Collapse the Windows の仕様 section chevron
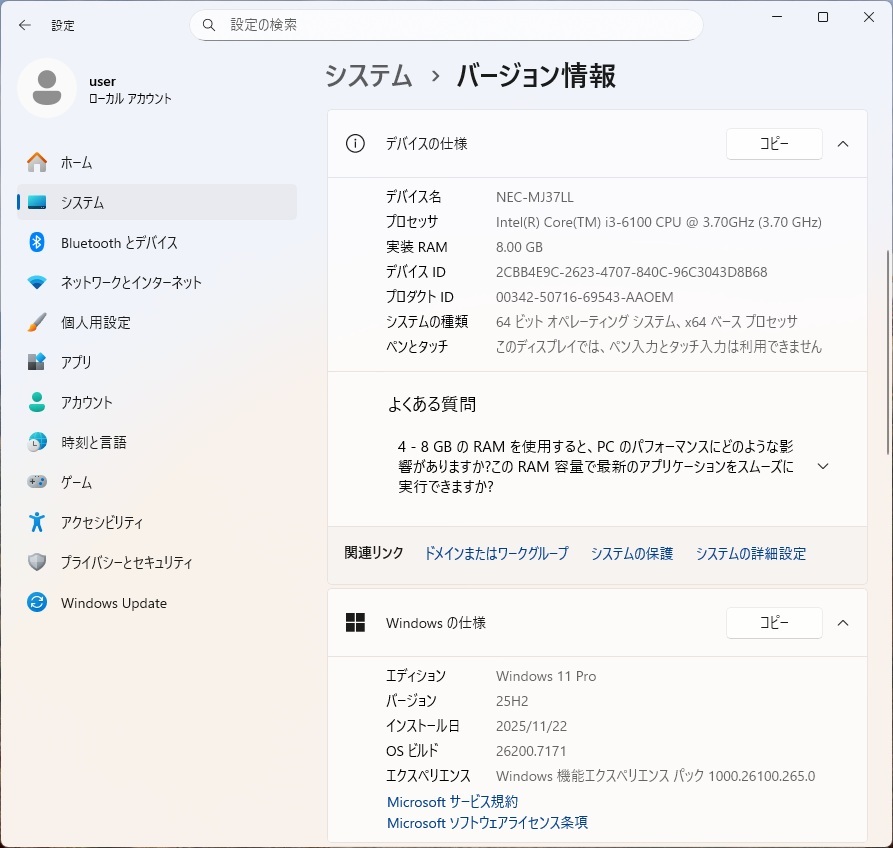The width and height of the screenshot is (893, 848). point(843,623)
